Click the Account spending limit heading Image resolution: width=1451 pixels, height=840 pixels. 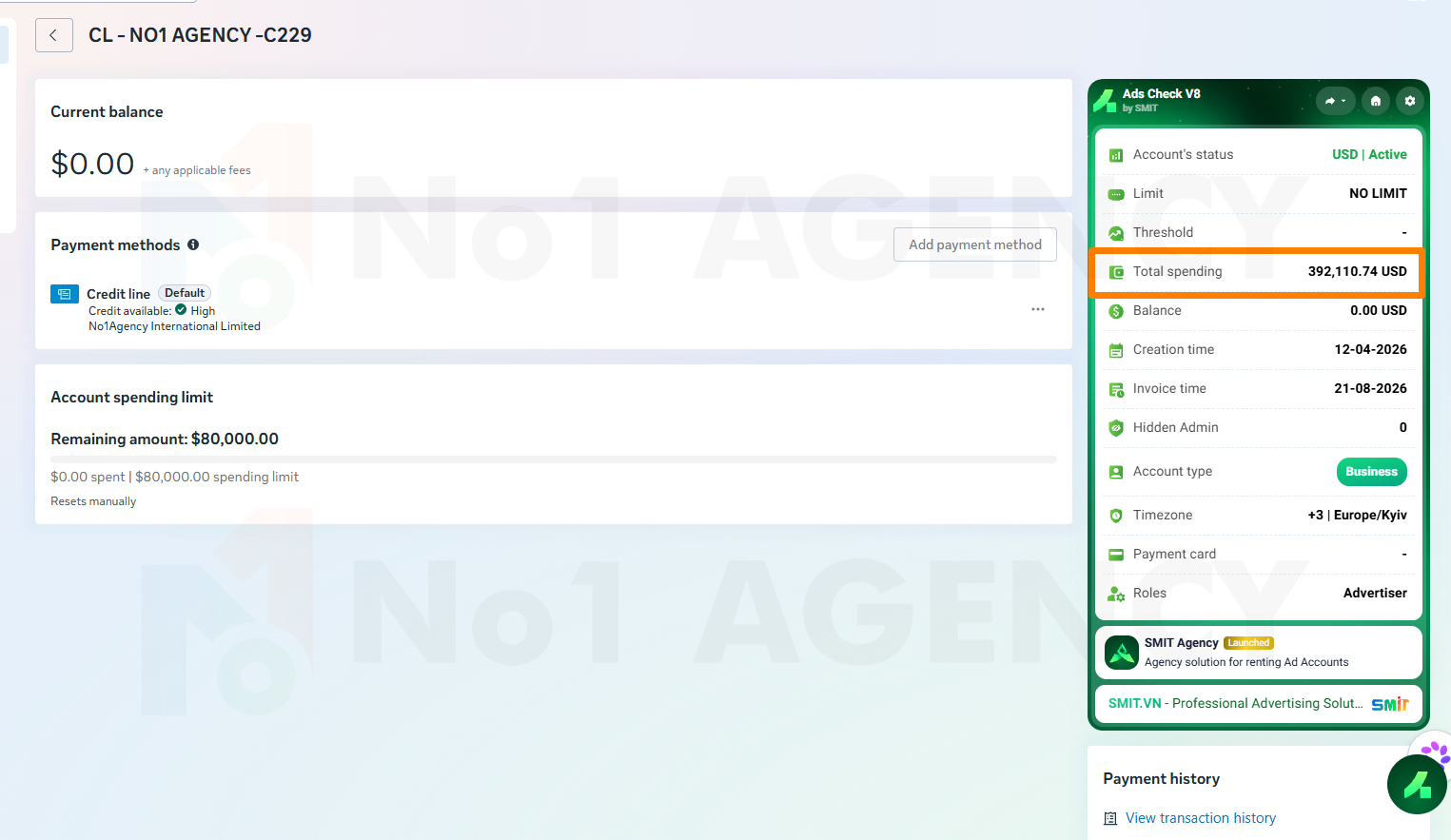pyautogui.click(x=131, y=397)
